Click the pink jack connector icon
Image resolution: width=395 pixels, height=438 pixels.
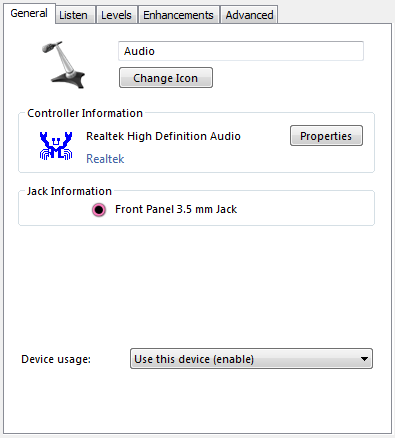coord(99,210)
